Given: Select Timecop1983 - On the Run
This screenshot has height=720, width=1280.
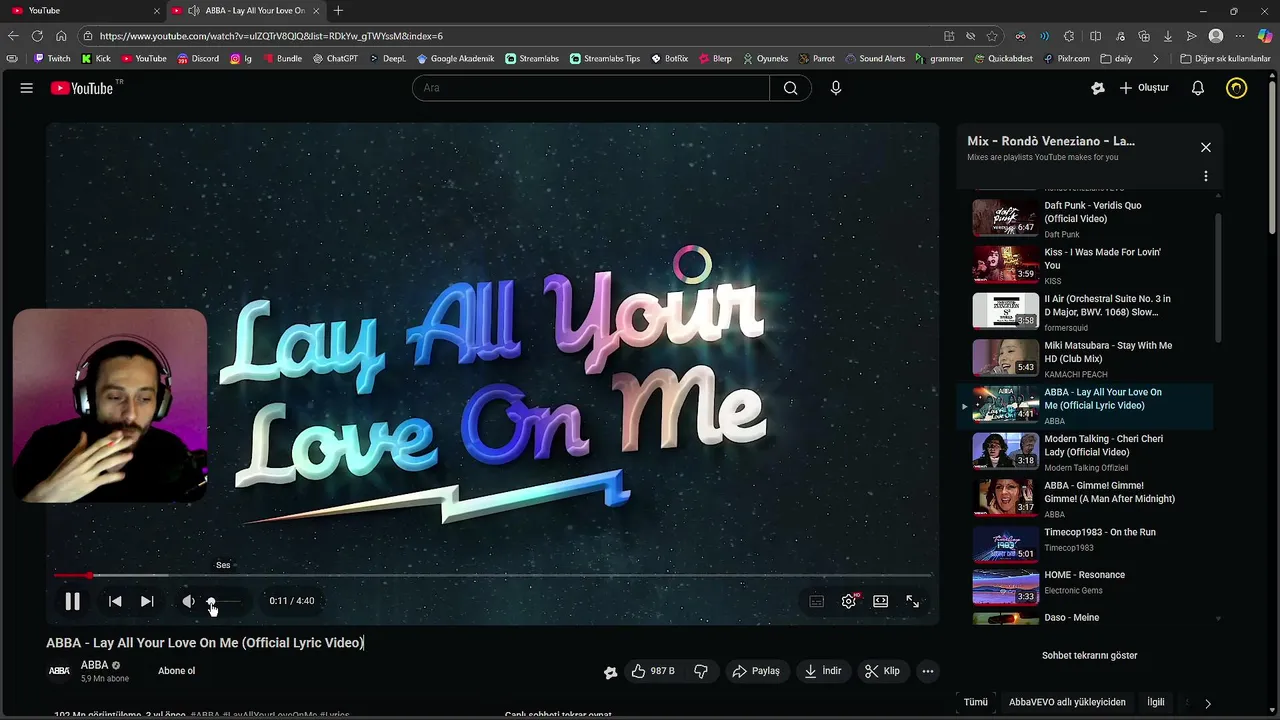Looking at the screenshot, I should pos(1085,545).
